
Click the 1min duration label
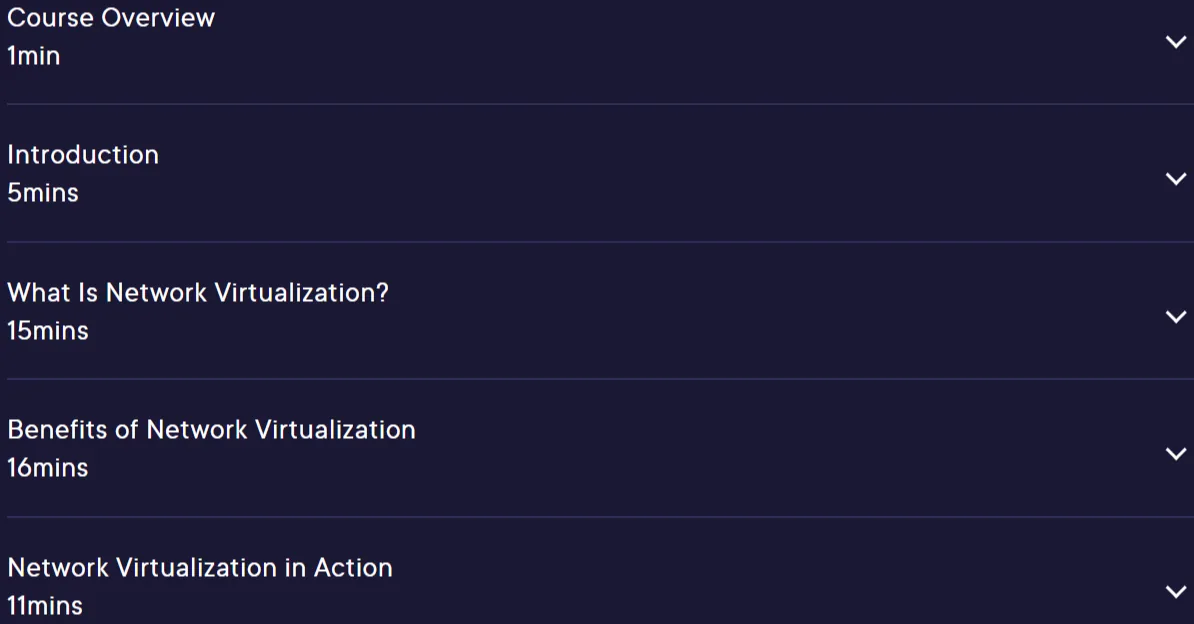coord(34,56)
